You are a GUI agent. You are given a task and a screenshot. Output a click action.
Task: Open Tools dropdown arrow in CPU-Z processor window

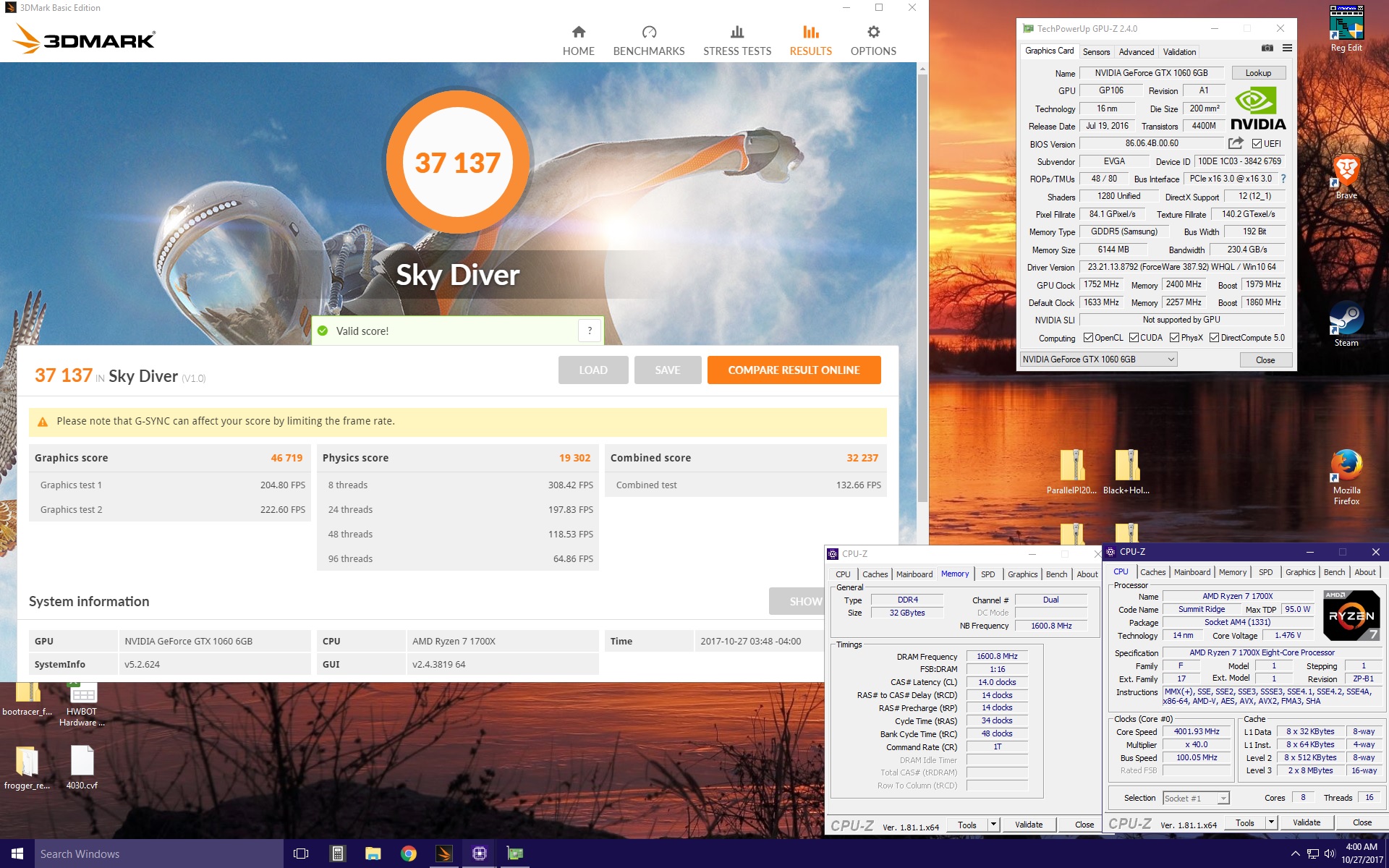tap(1271, 822)
